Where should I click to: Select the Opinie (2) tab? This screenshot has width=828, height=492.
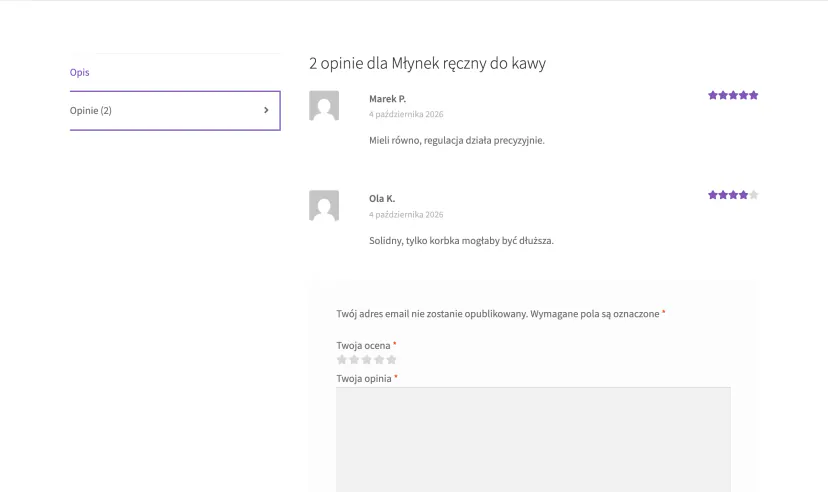coord(175,110)
